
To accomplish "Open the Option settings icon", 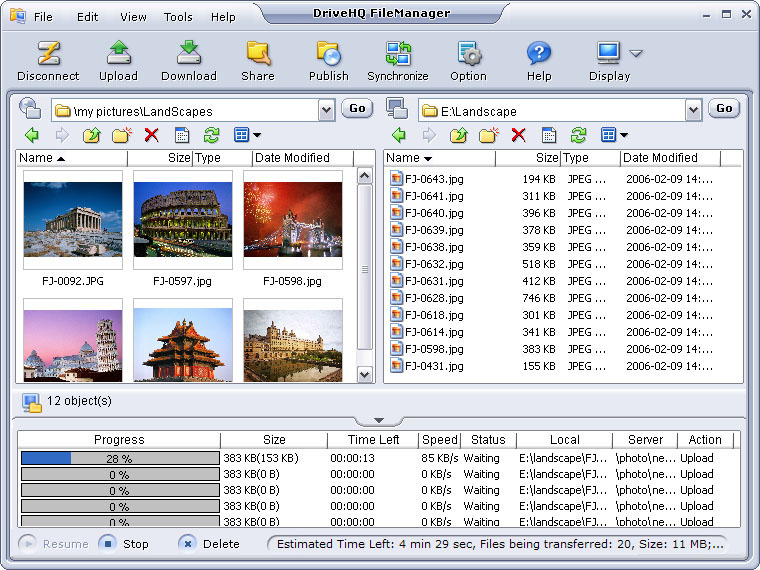I will 468,60.
